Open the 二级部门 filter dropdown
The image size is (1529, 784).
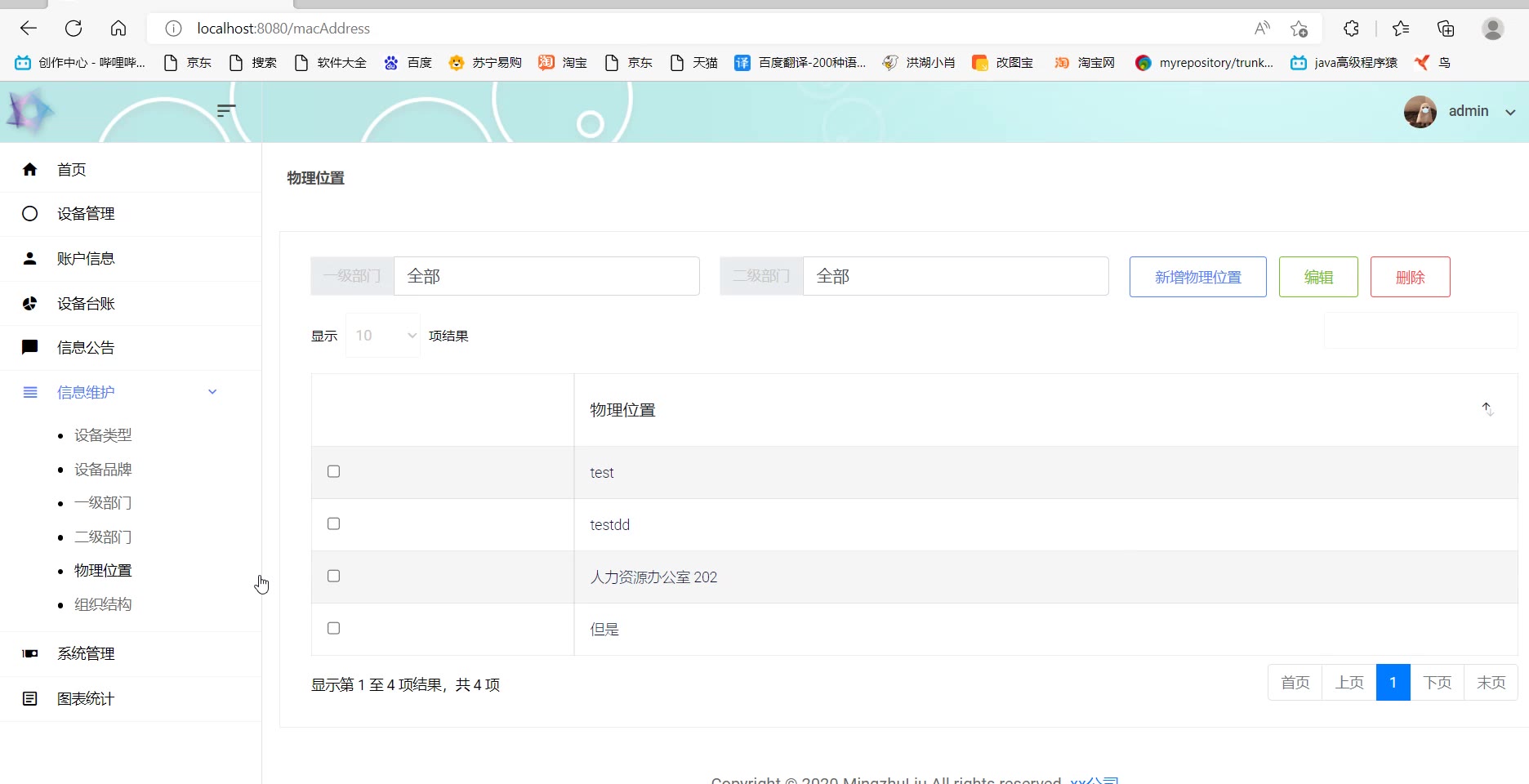point(956,276)
